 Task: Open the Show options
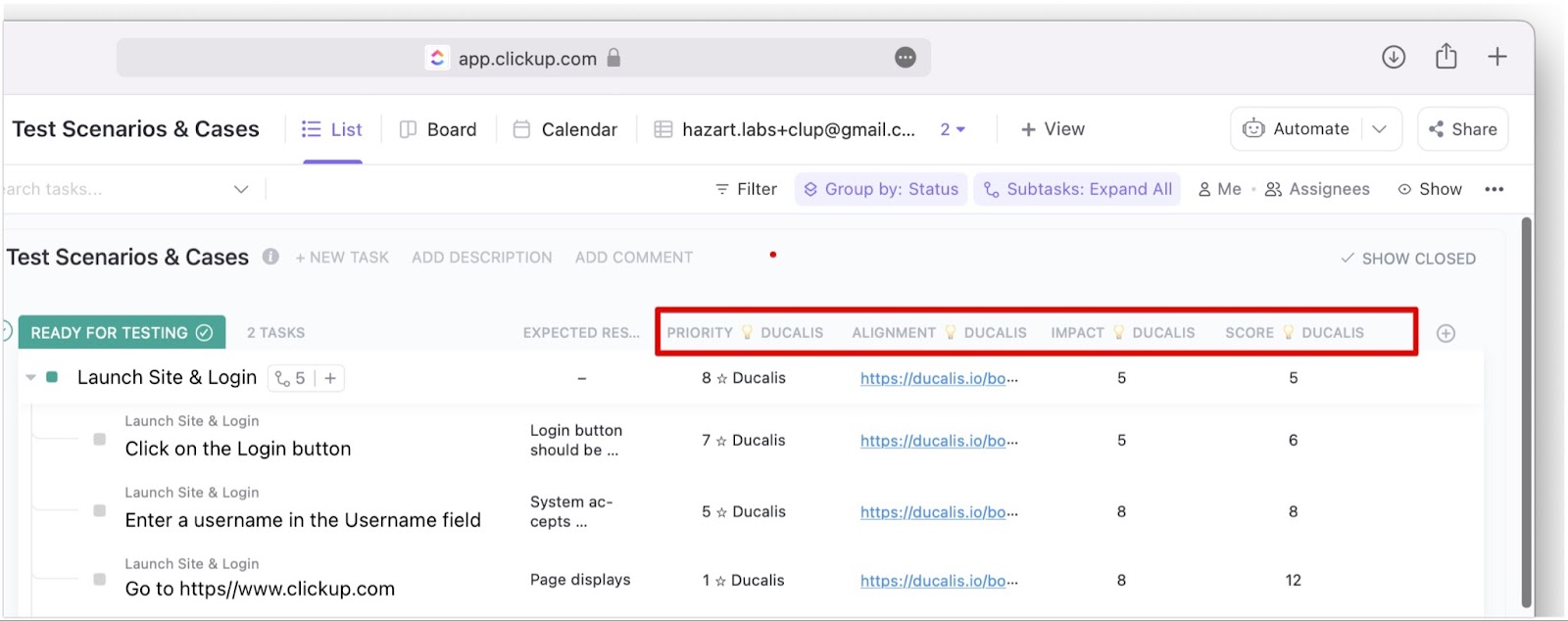1430,189
